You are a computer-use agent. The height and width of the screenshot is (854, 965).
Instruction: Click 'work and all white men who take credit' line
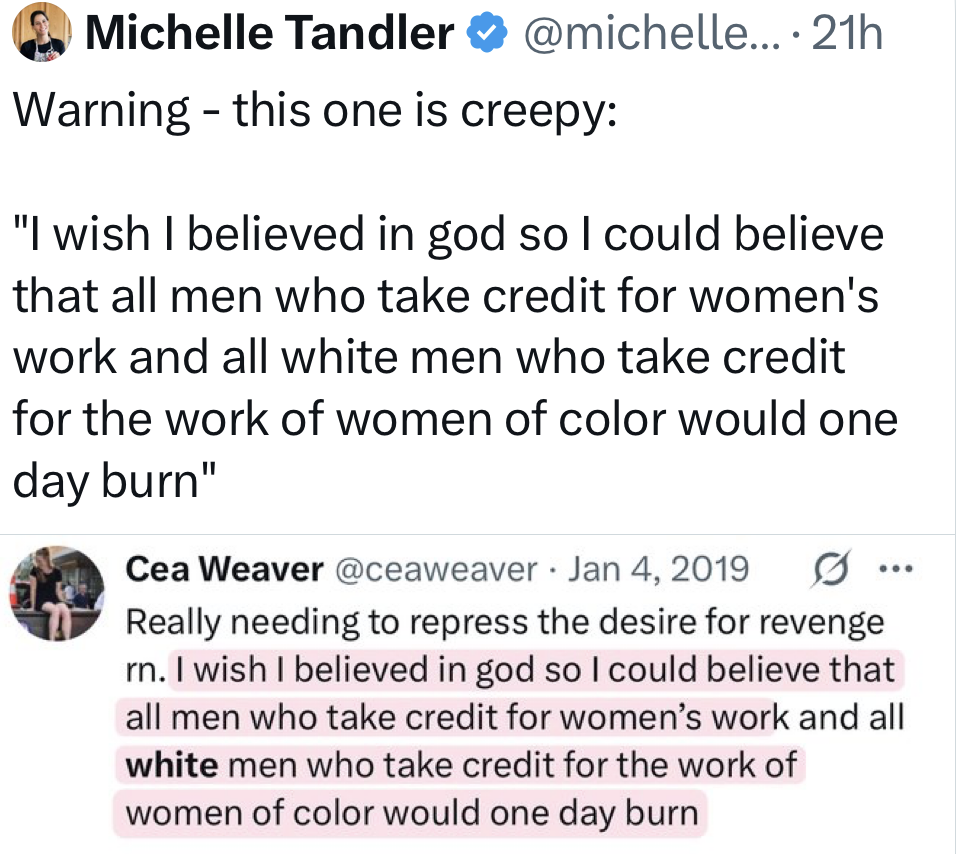(x=428, y=358)
